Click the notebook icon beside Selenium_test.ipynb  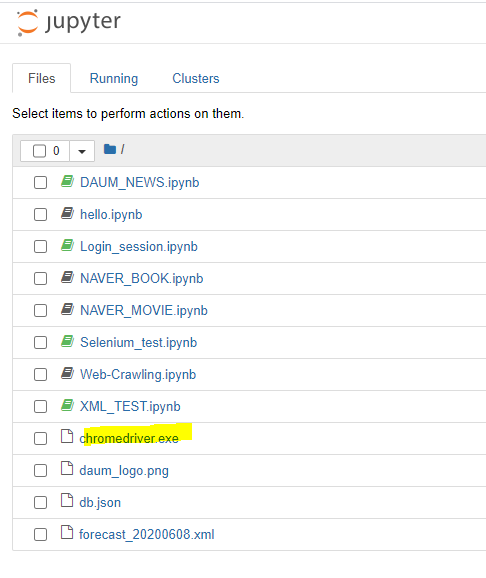click(67, 341)
